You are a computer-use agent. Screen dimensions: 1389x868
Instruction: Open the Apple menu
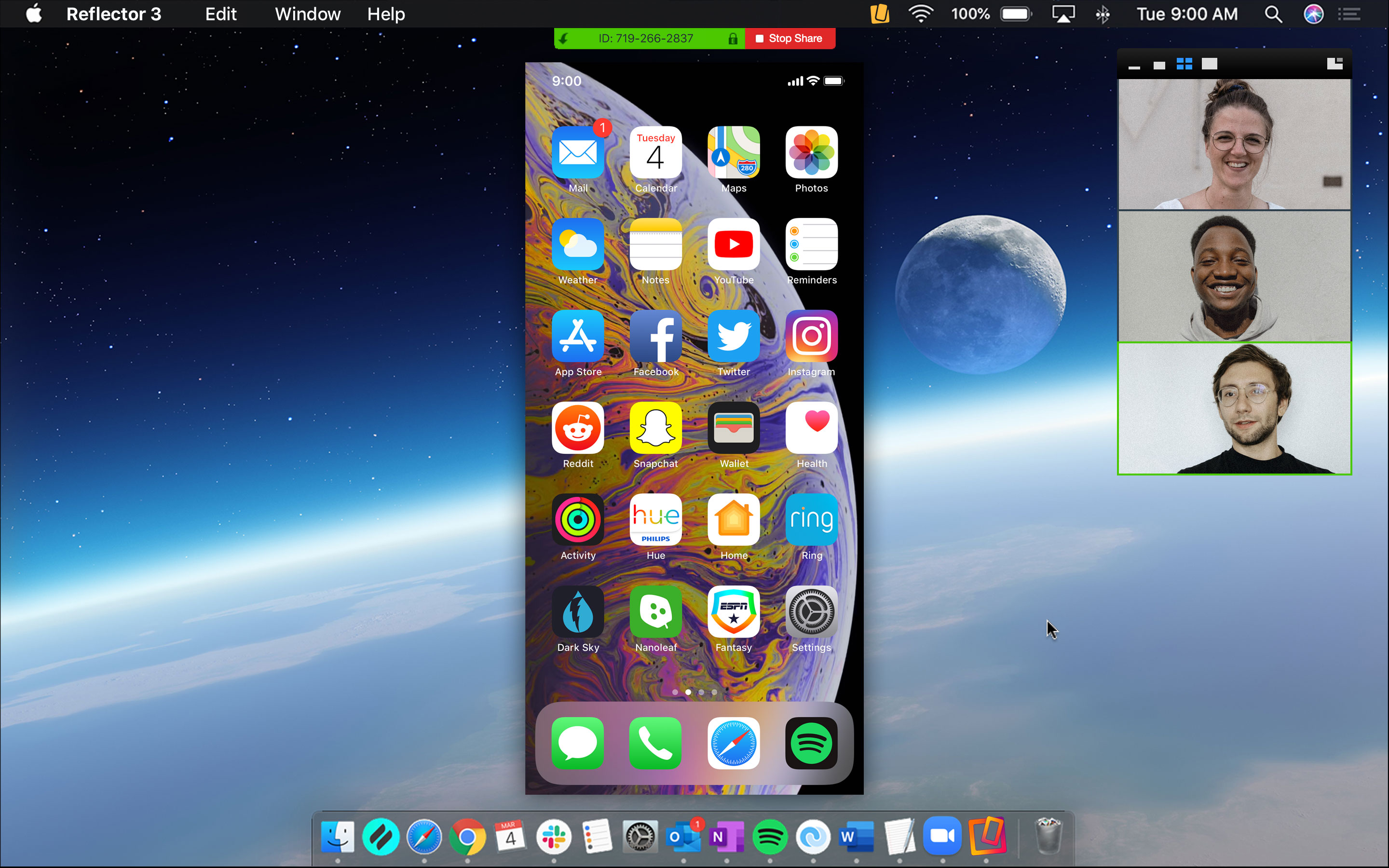(34, 13)
